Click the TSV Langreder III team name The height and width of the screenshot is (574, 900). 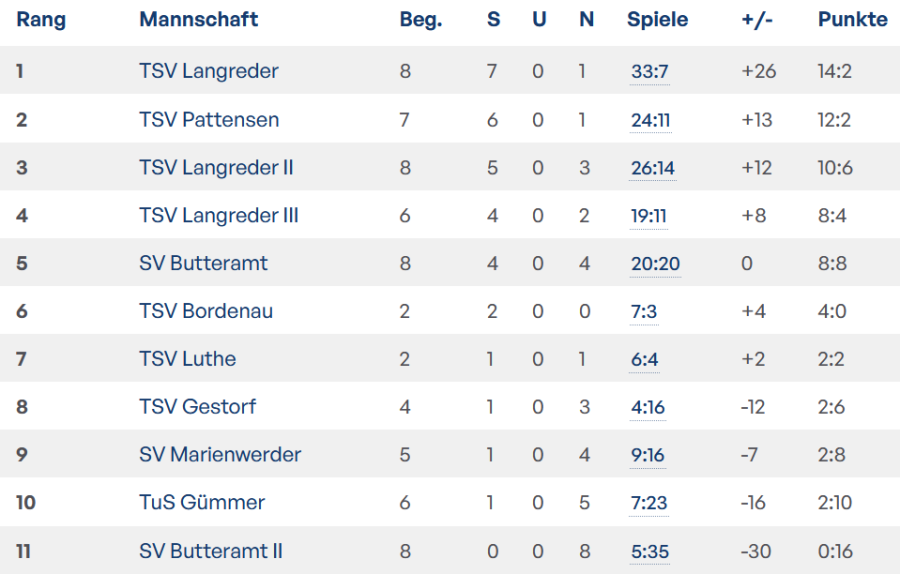pyautogui.click(x=219, y=215)
